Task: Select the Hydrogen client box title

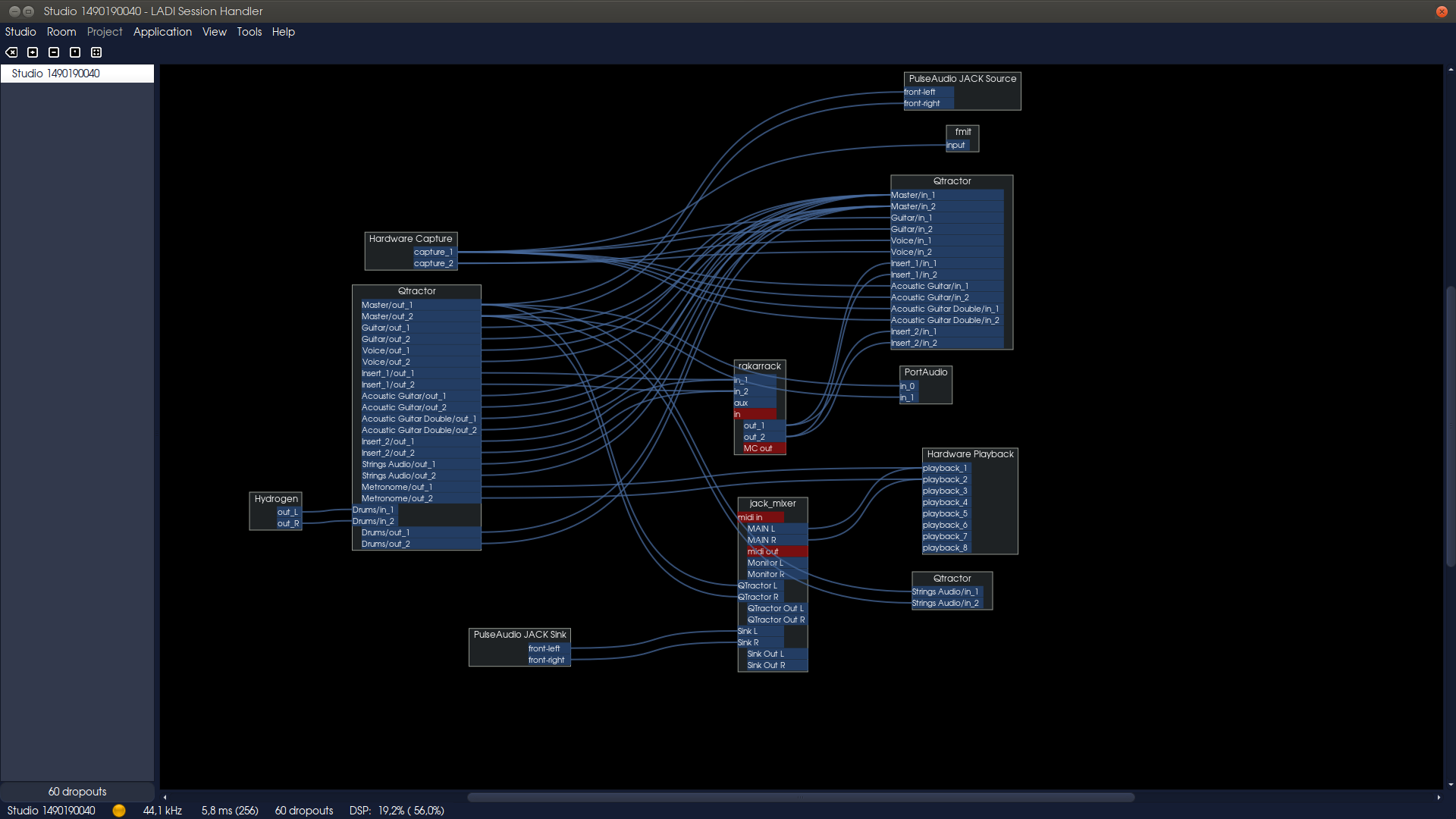Action: tap(276, 499)
